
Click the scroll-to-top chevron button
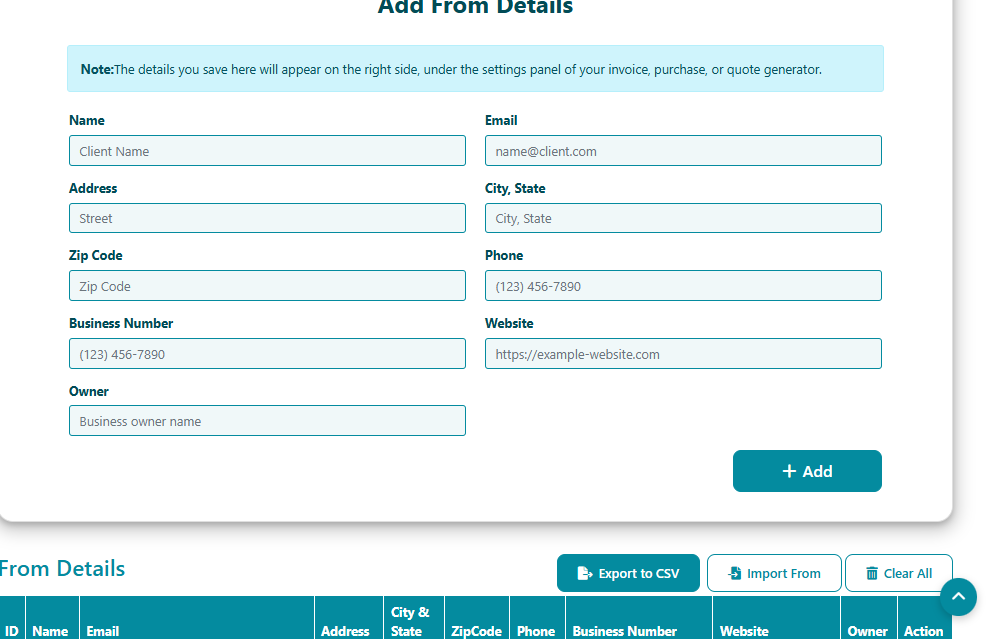coord(957,597)
